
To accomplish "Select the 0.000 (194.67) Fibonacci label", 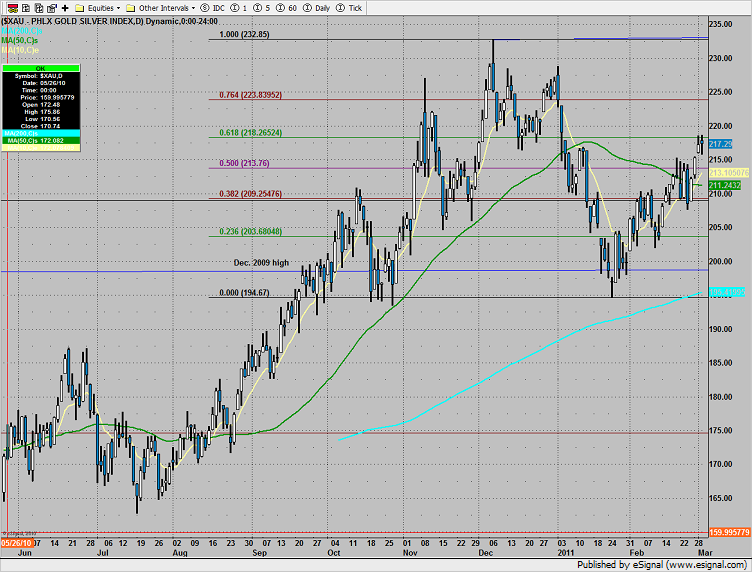I will click(x=244, y=293).
